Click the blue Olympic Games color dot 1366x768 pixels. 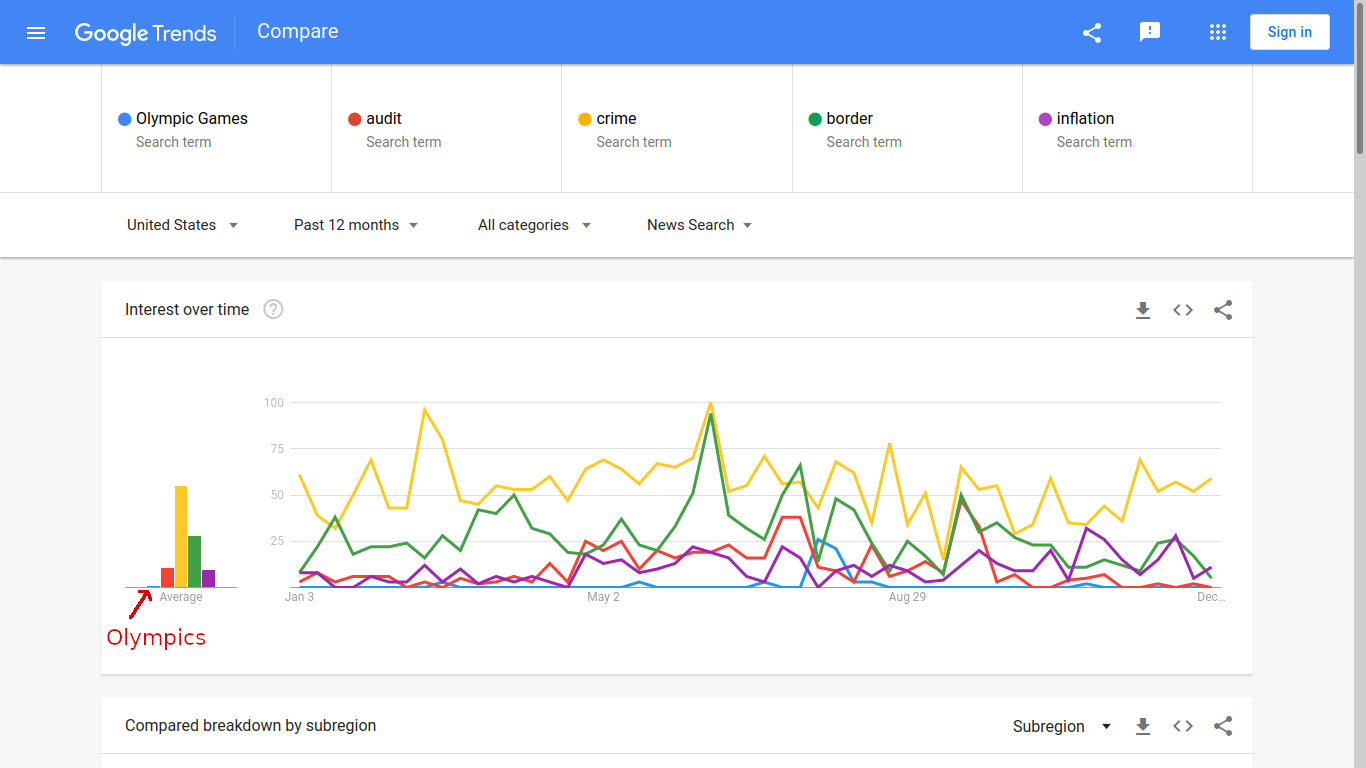click(124, 119)
